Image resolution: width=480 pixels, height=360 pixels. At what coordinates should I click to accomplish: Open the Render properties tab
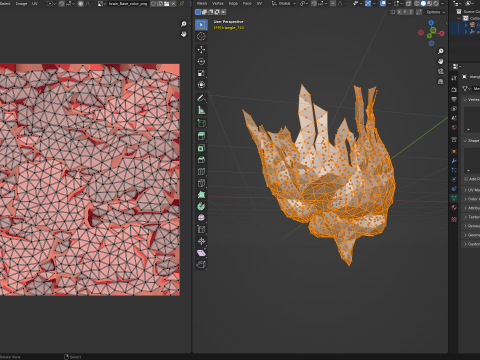454,90
